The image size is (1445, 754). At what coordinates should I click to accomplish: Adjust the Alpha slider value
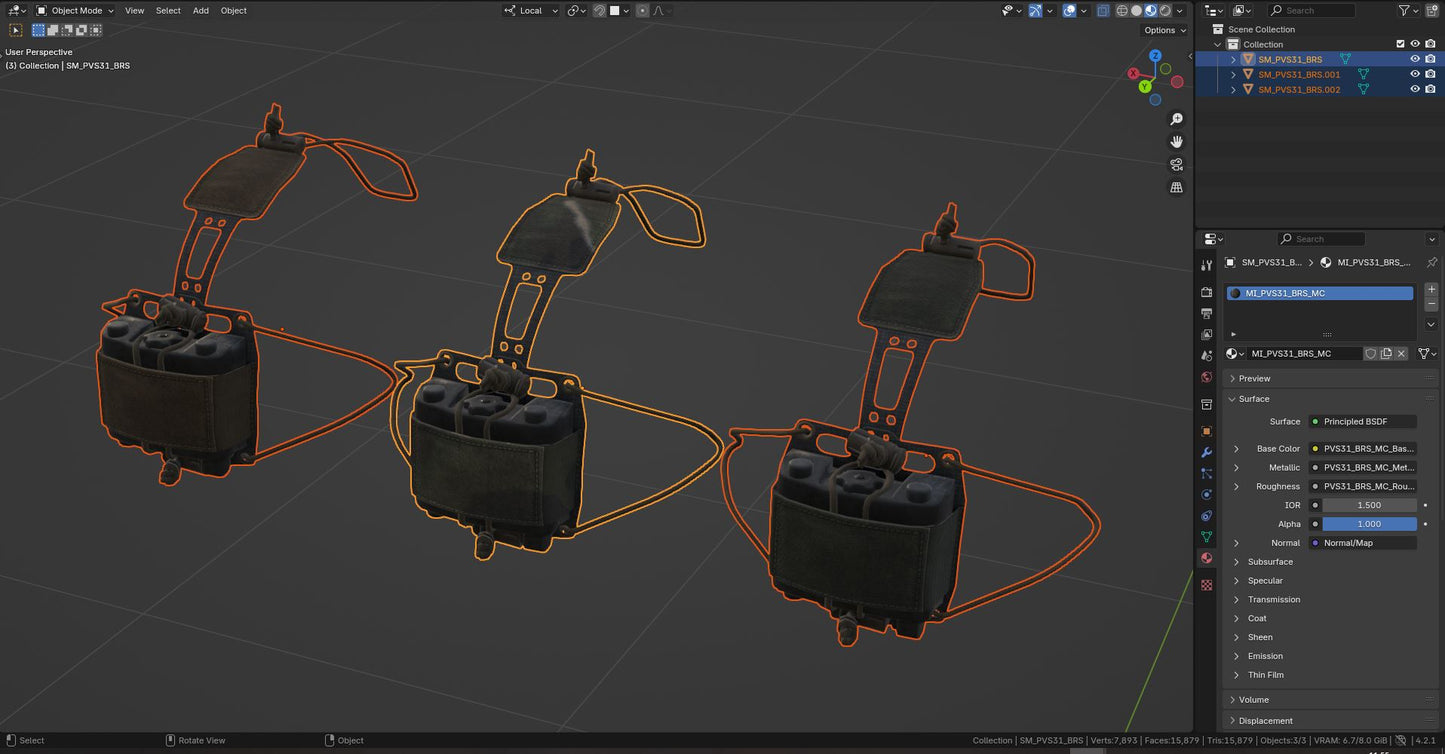pyautogui.click(x=1369, y=524)
